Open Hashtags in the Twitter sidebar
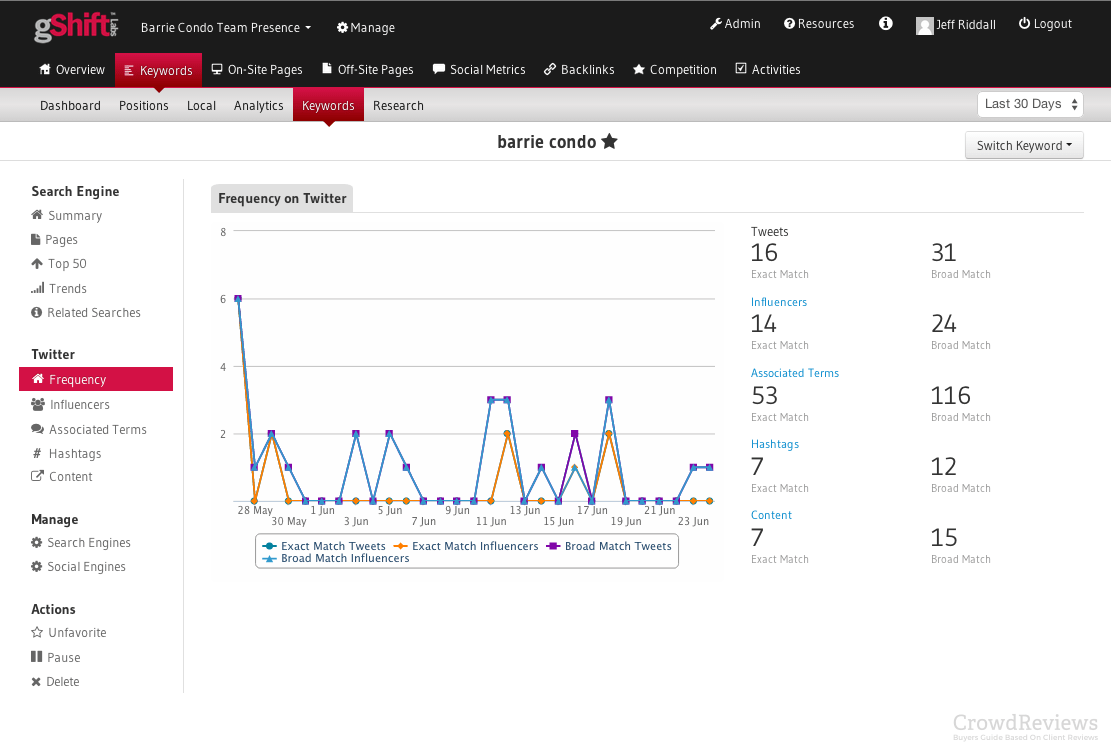The image size is (1111, 754). 74,453
